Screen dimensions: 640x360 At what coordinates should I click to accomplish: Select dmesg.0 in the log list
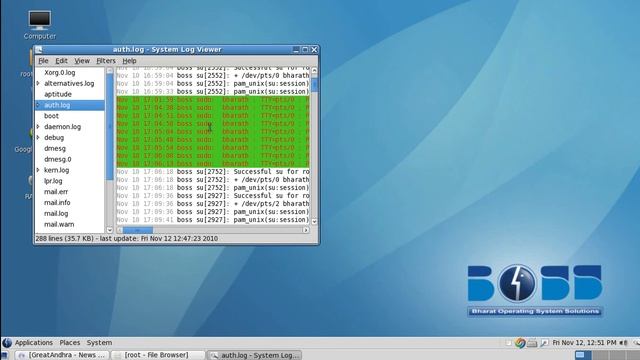pos(58,159)
